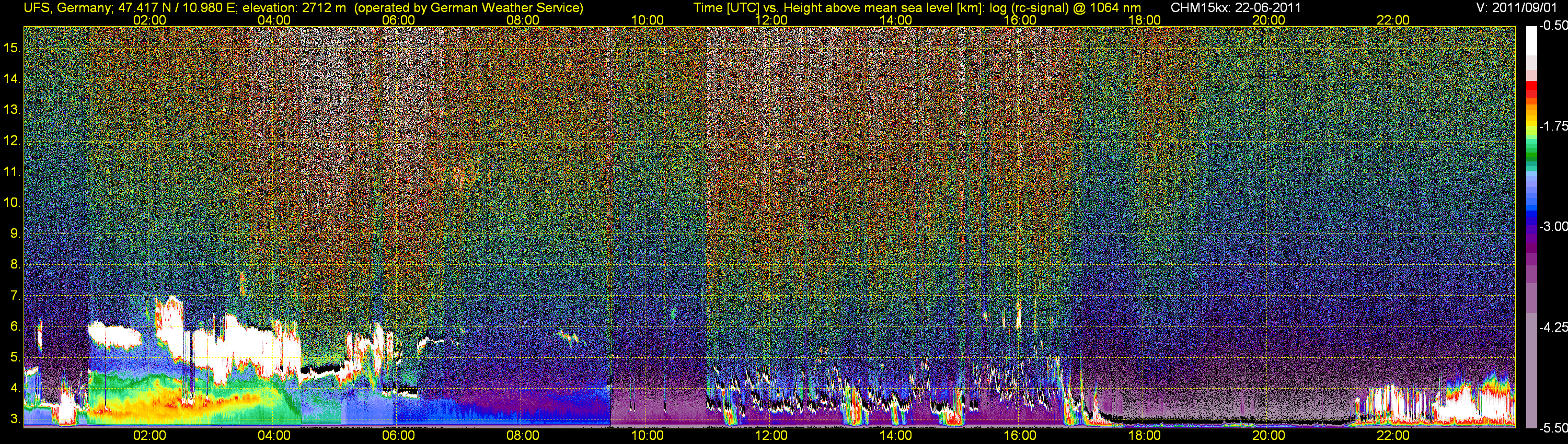The image size is (1568, 444).
Task: Click the top axis '20:00' time label
Action: click(1269, 20)
